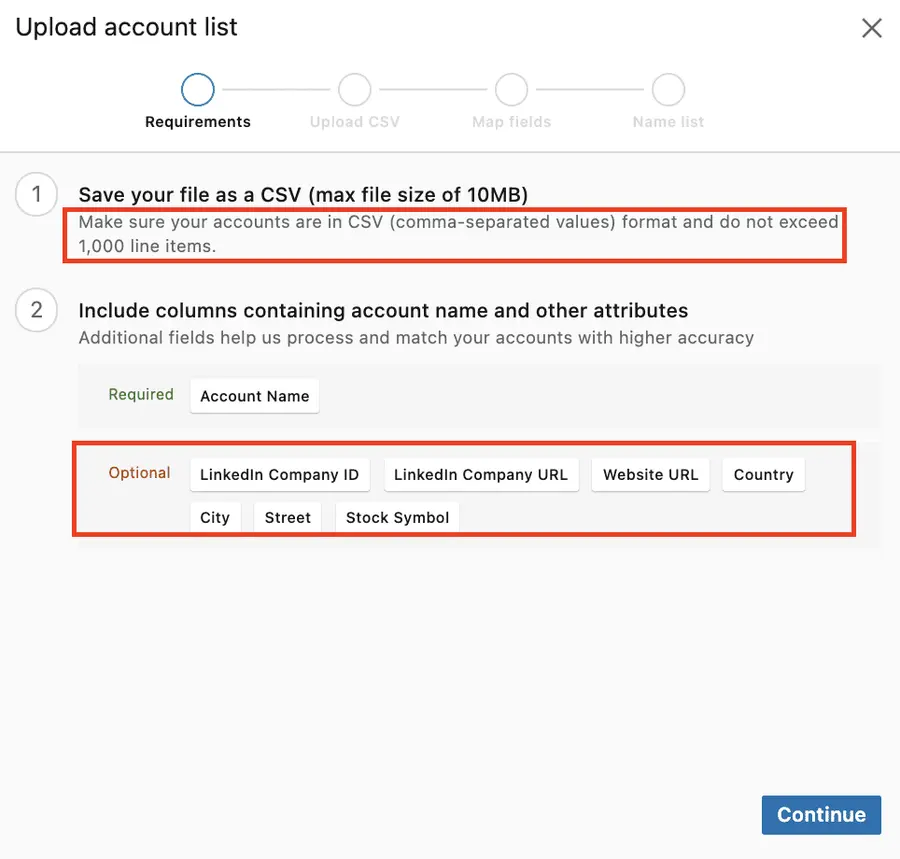Close the Upload account list dialog
This screenshot has width=900, height=859.
(x=871, y=28)
